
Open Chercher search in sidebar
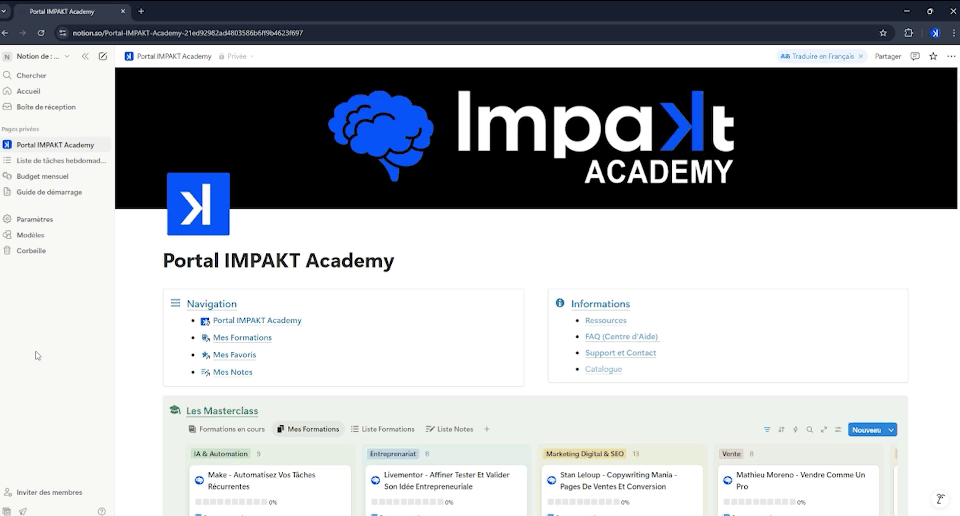[x=31, y=75]
